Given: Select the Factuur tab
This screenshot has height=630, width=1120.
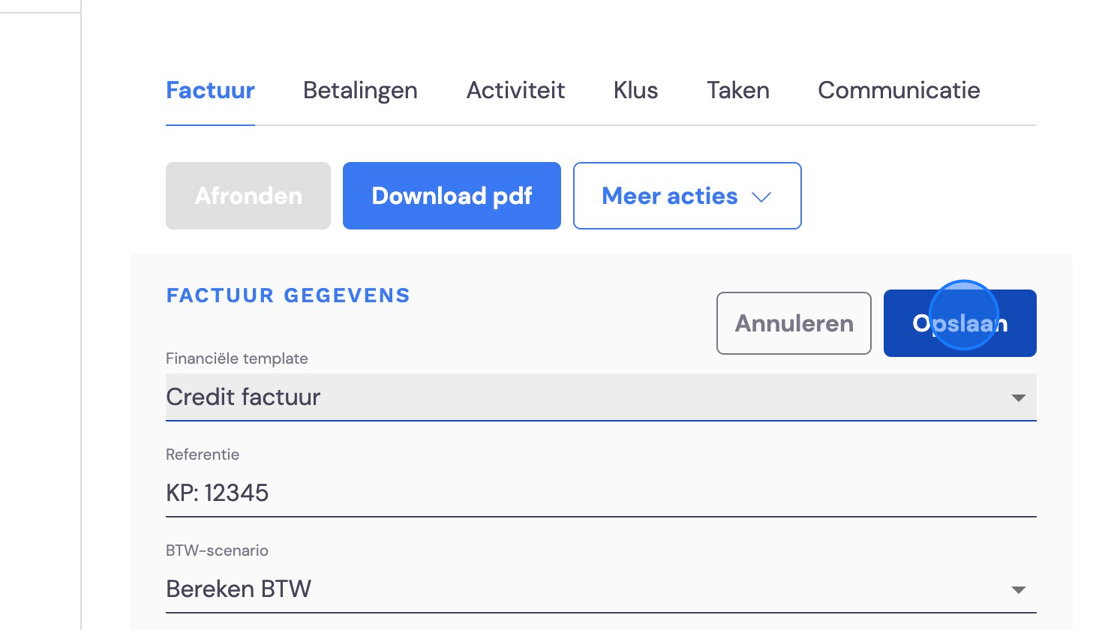Looking at the screenshot, I should (210, 91).
